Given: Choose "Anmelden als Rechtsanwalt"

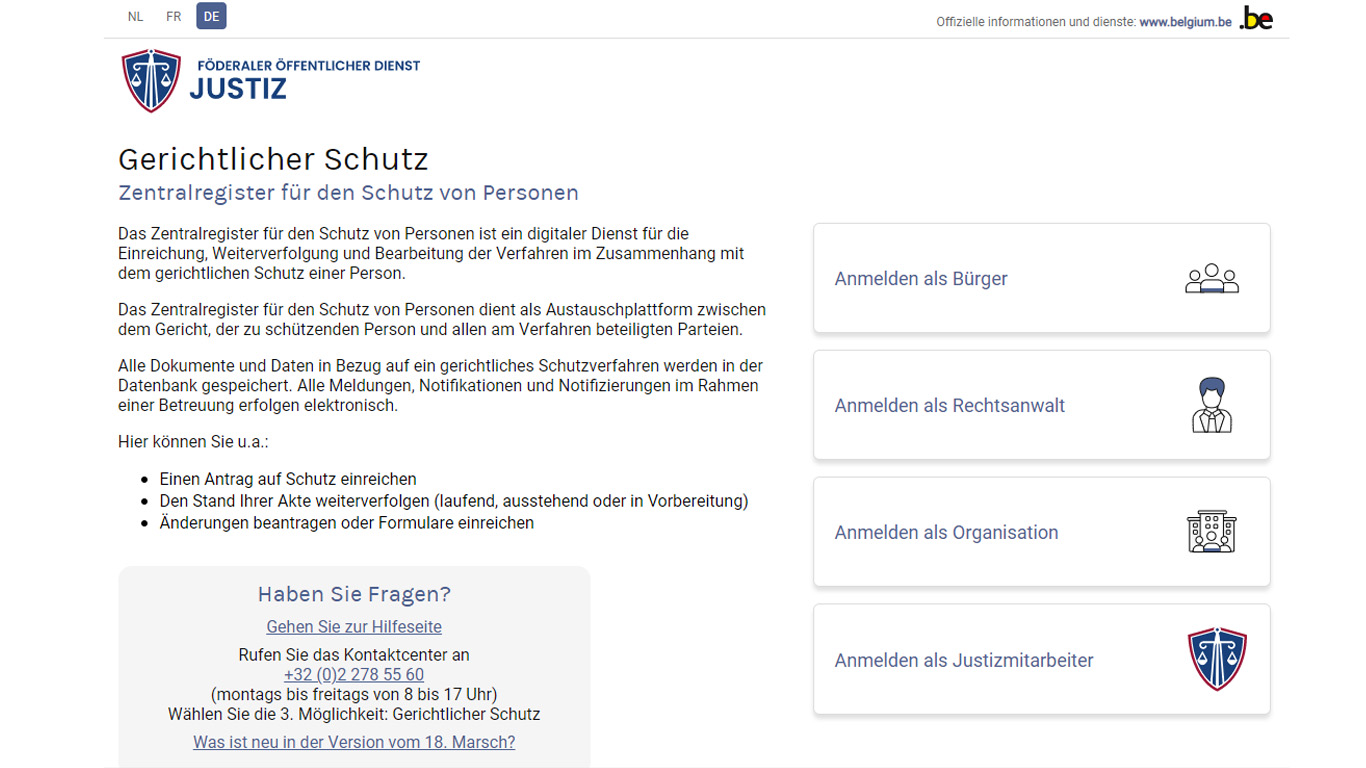Looking at the screenshot, I should 949,406.
